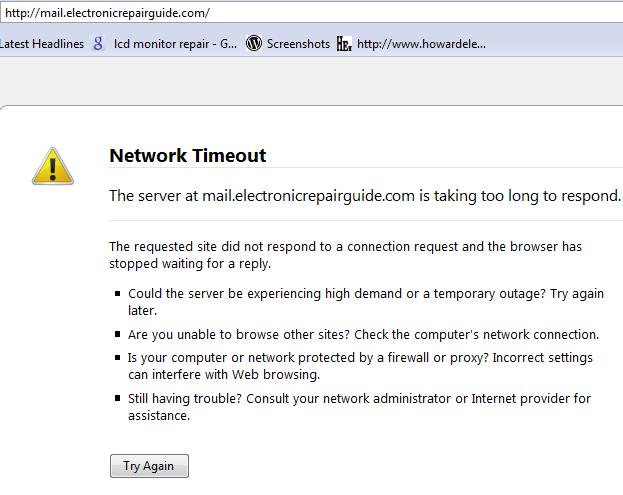Click the 'taking too long to respond' message

click(x=365, y=196)
